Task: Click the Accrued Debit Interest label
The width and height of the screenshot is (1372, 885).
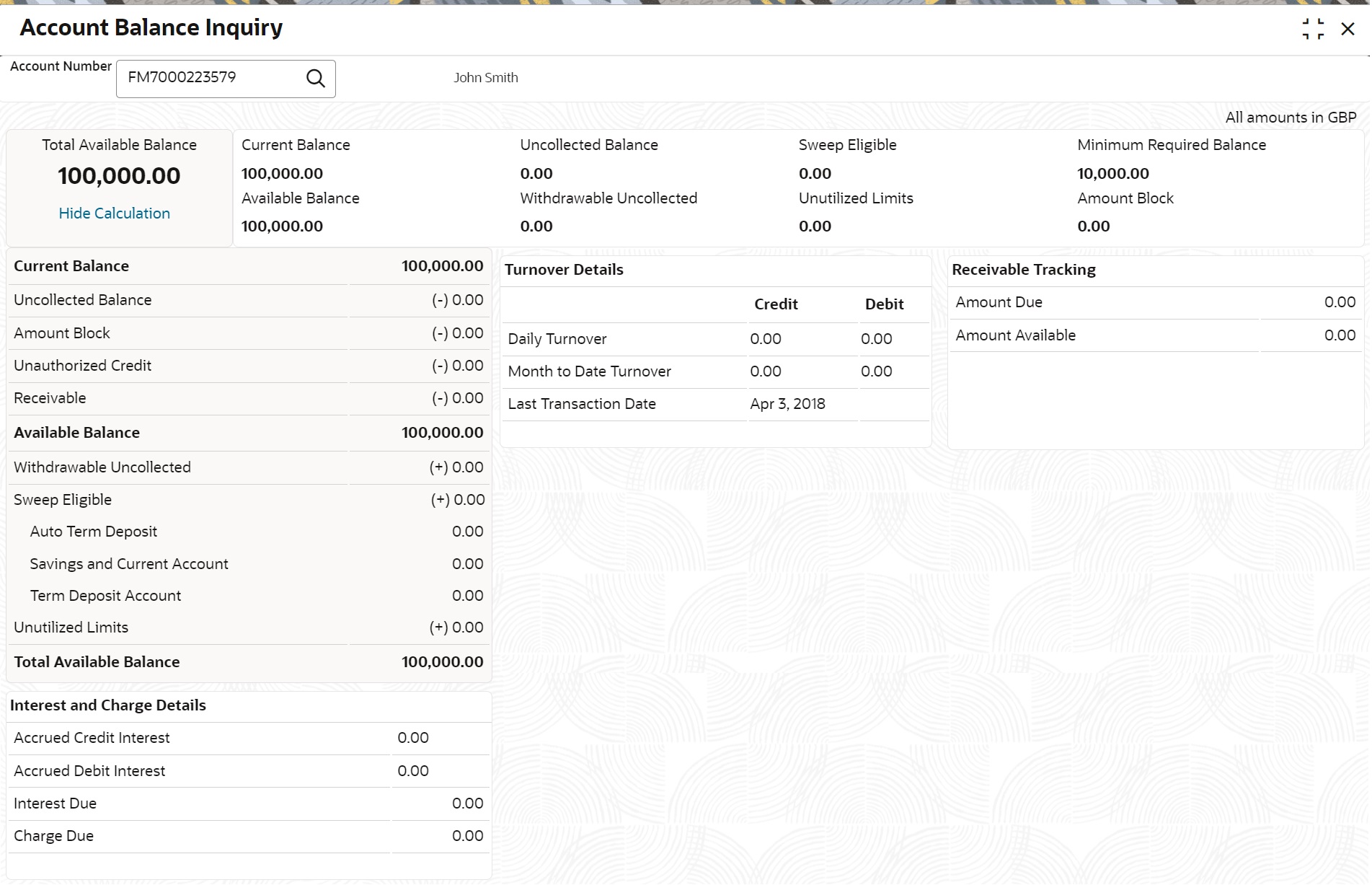Action: 89,771
